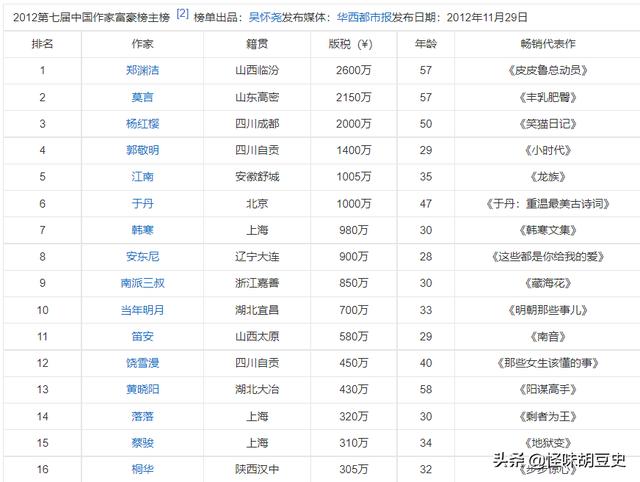Open the link for author 桐华

click(142, 469)
